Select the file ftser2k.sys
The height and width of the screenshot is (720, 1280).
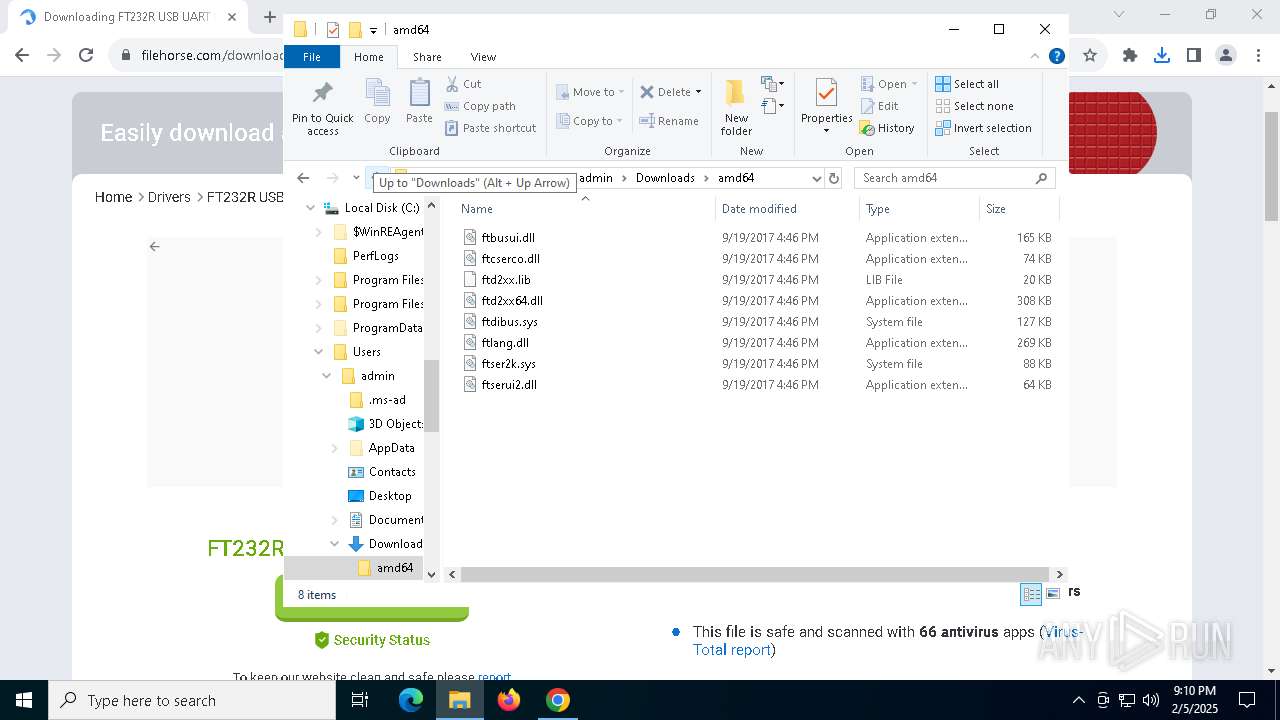coord(508,364)
